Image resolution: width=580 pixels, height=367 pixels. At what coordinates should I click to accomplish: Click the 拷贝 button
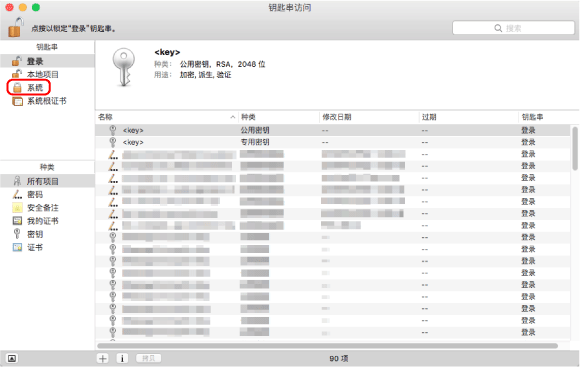[149, 358]
